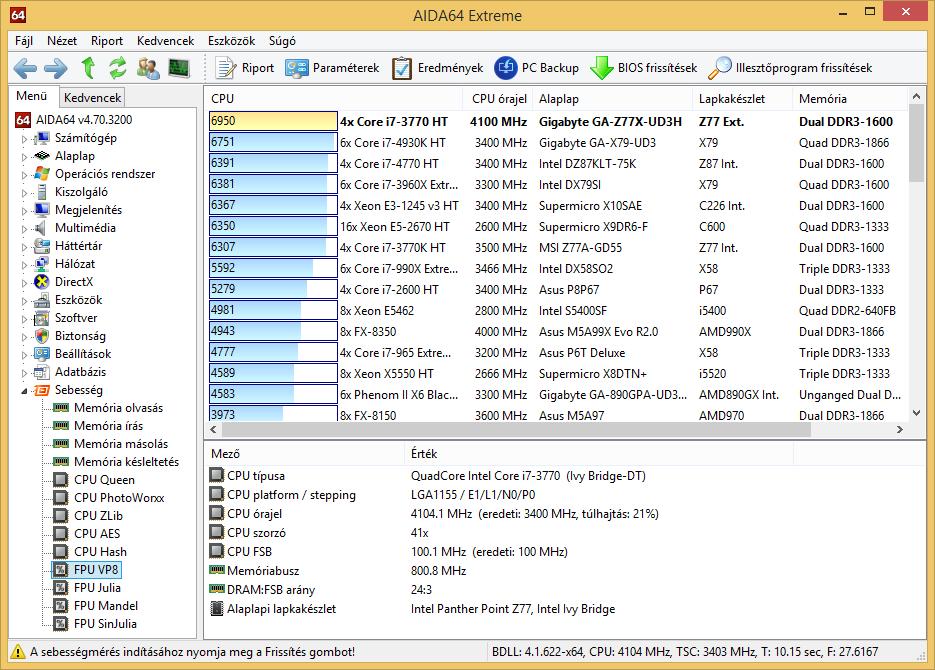Sort by Lapkakészlet column header
Image resolution: width=935 pixels, height=670 pixels.
(x=742, y=98)
